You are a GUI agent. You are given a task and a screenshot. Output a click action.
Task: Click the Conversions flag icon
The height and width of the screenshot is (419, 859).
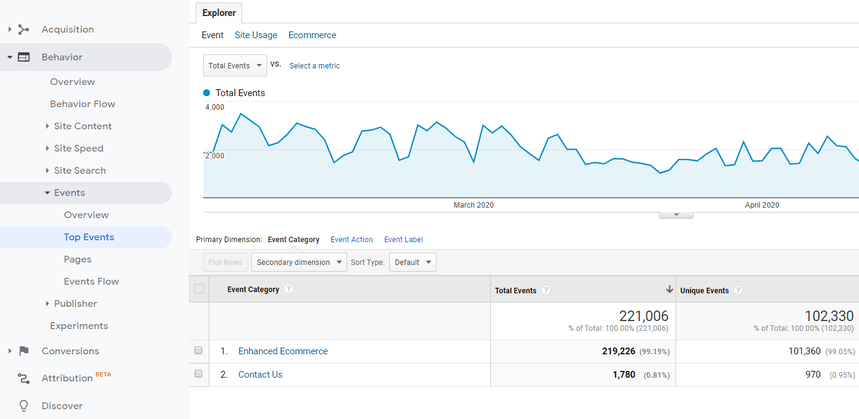pyautogui.click(x=24, y=351)
